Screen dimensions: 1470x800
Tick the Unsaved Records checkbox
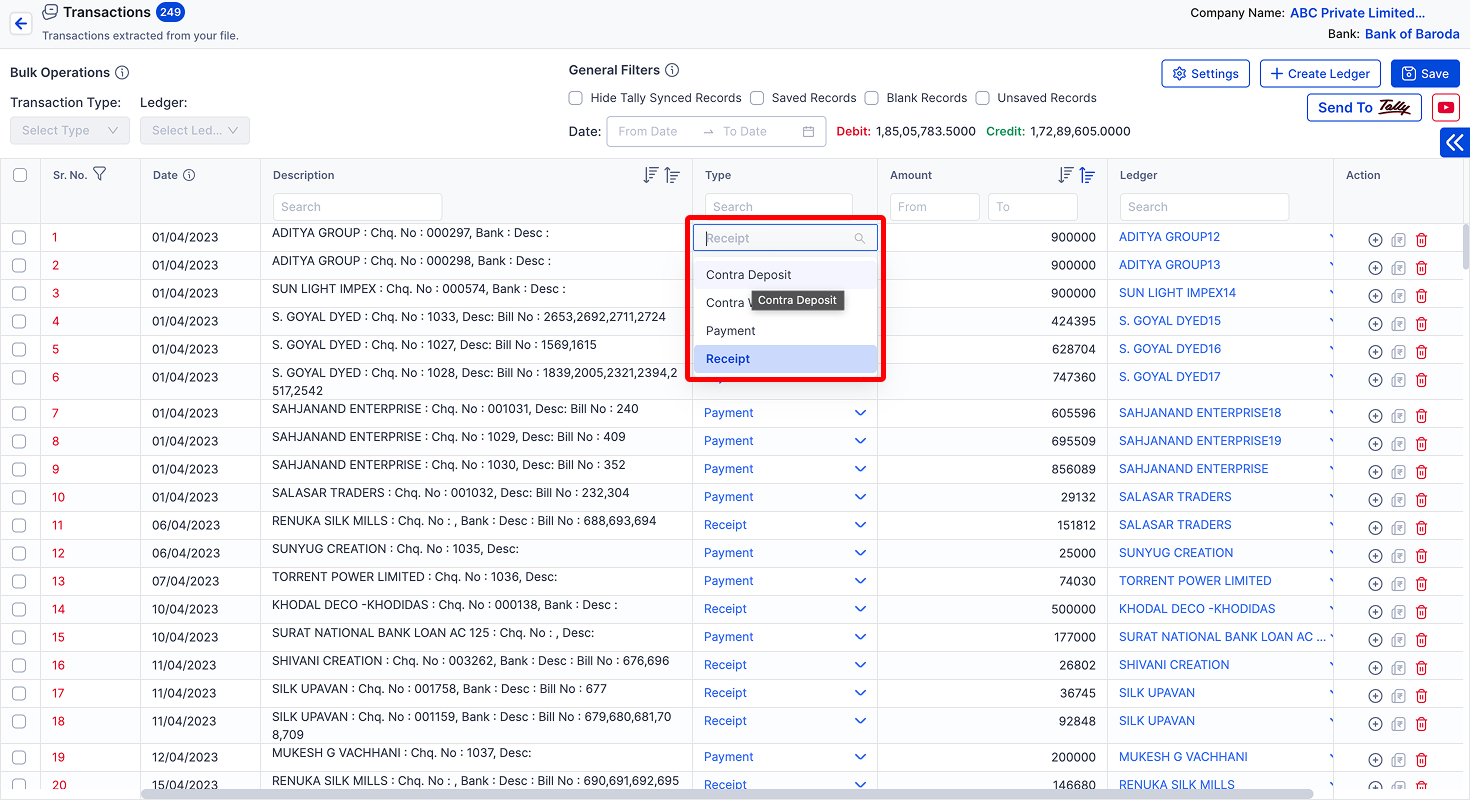pos(983,98)
